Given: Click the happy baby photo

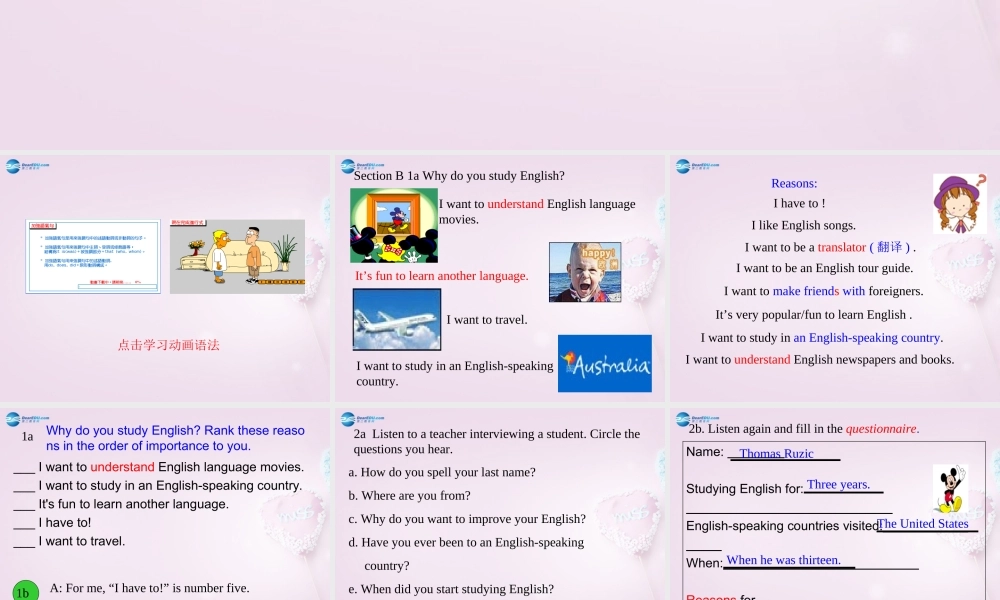Looking at the screenshot, I should point(584,271).
